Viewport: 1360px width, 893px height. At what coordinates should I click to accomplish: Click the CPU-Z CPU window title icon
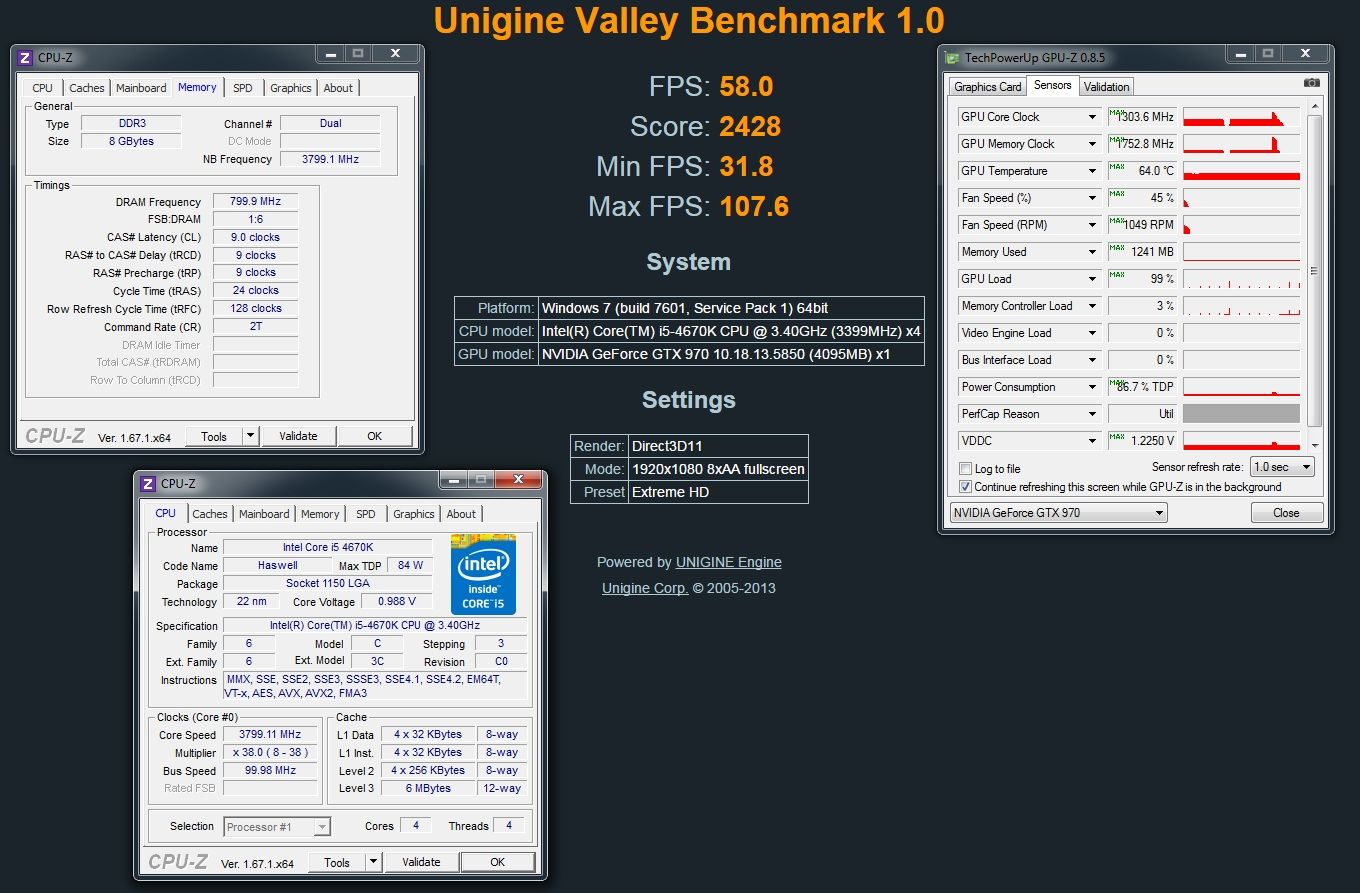(x=148, y=484)
